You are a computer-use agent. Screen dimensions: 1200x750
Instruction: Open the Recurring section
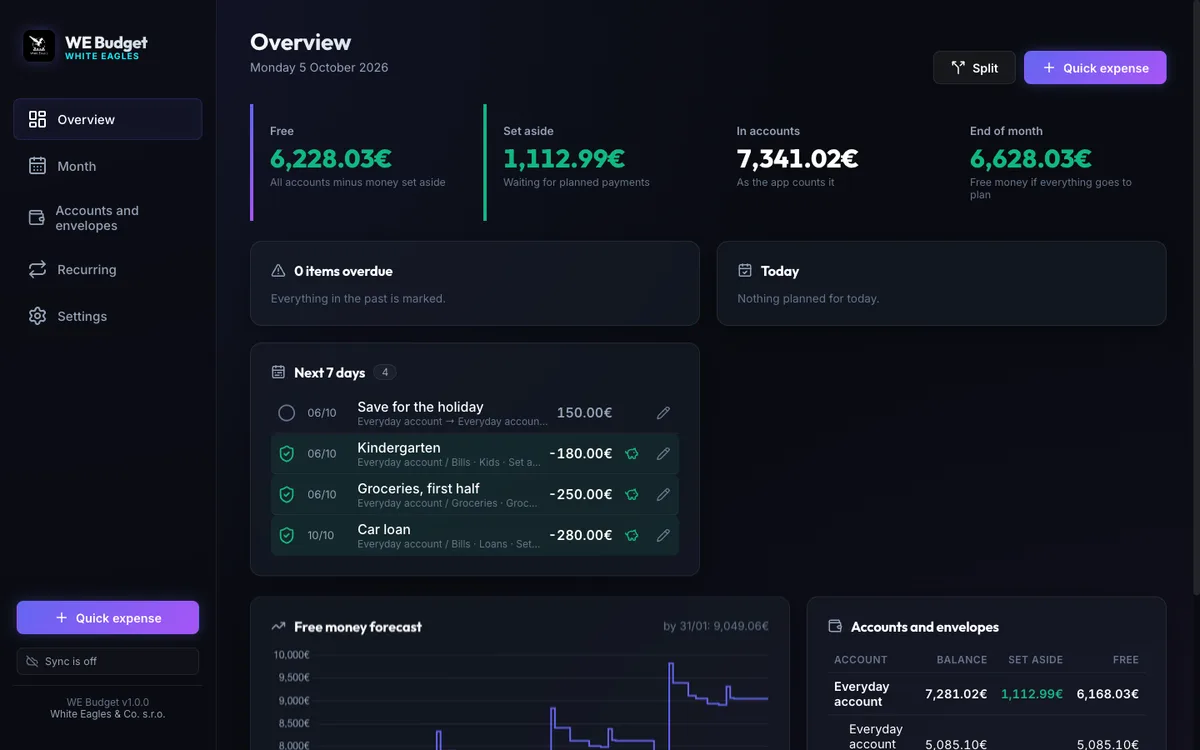click(108, 270)
